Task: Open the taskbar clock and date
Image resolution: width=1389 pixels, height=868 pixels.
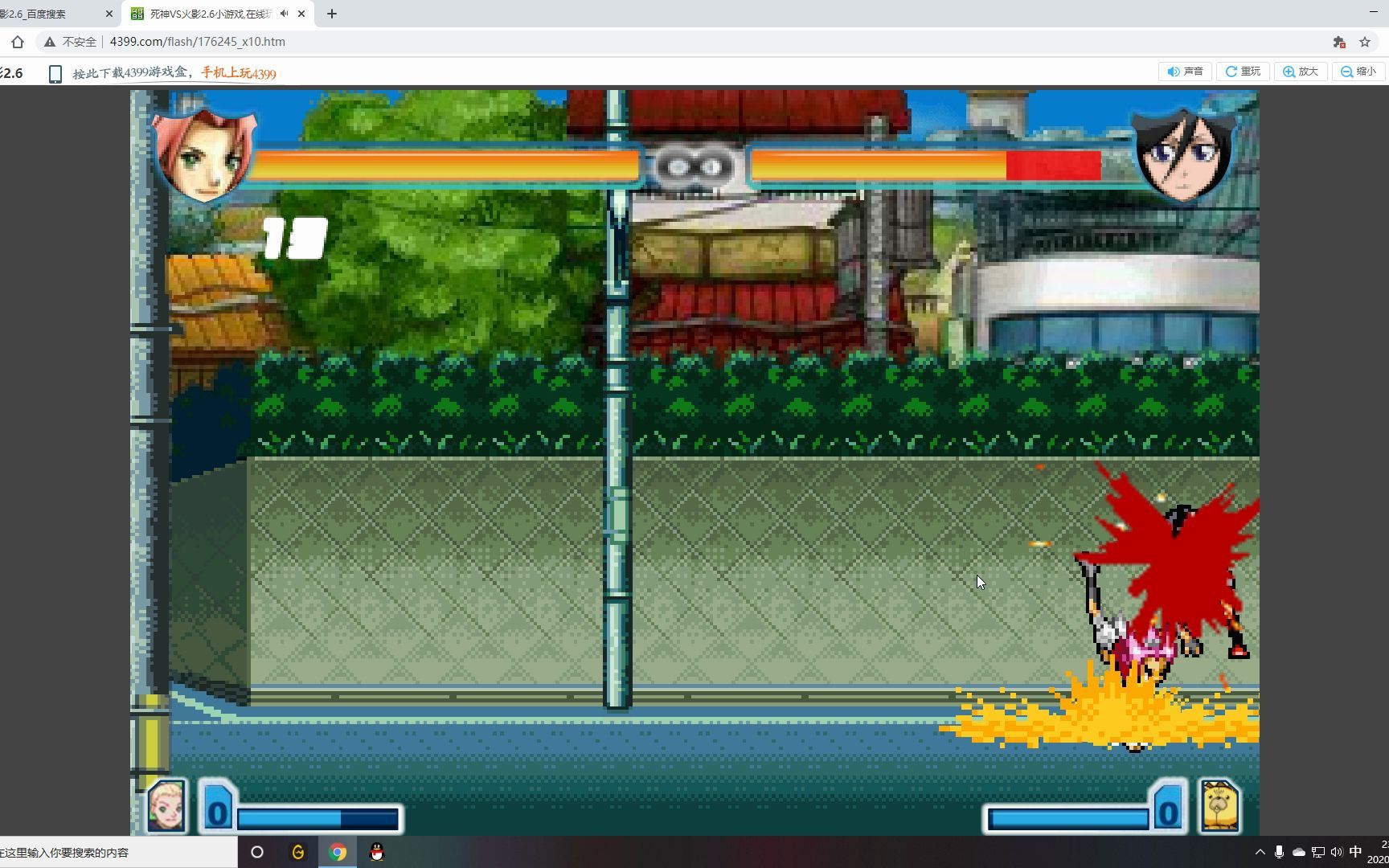Action: pos(1379,852)
